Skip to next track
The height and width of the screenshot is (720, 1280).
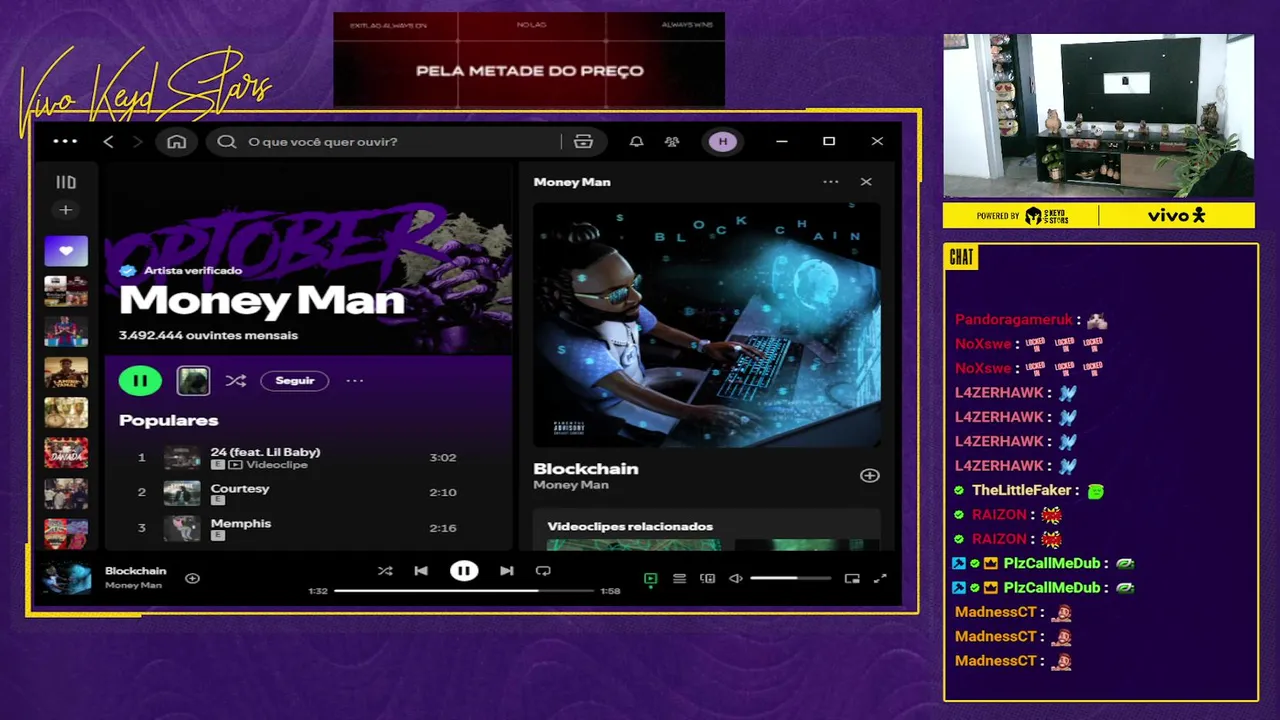(507, 571)
